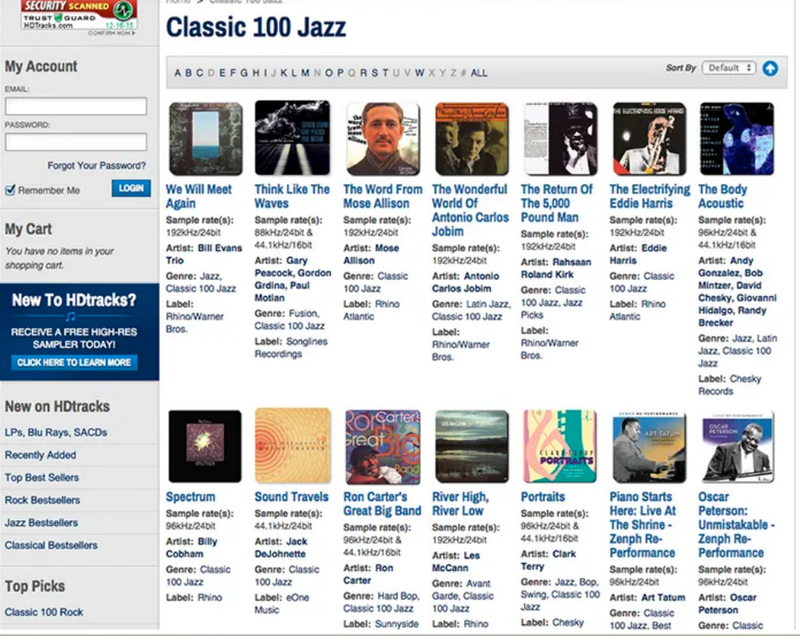Filter albums by letter G
The image size is (800, 636).
coord(244,73)
